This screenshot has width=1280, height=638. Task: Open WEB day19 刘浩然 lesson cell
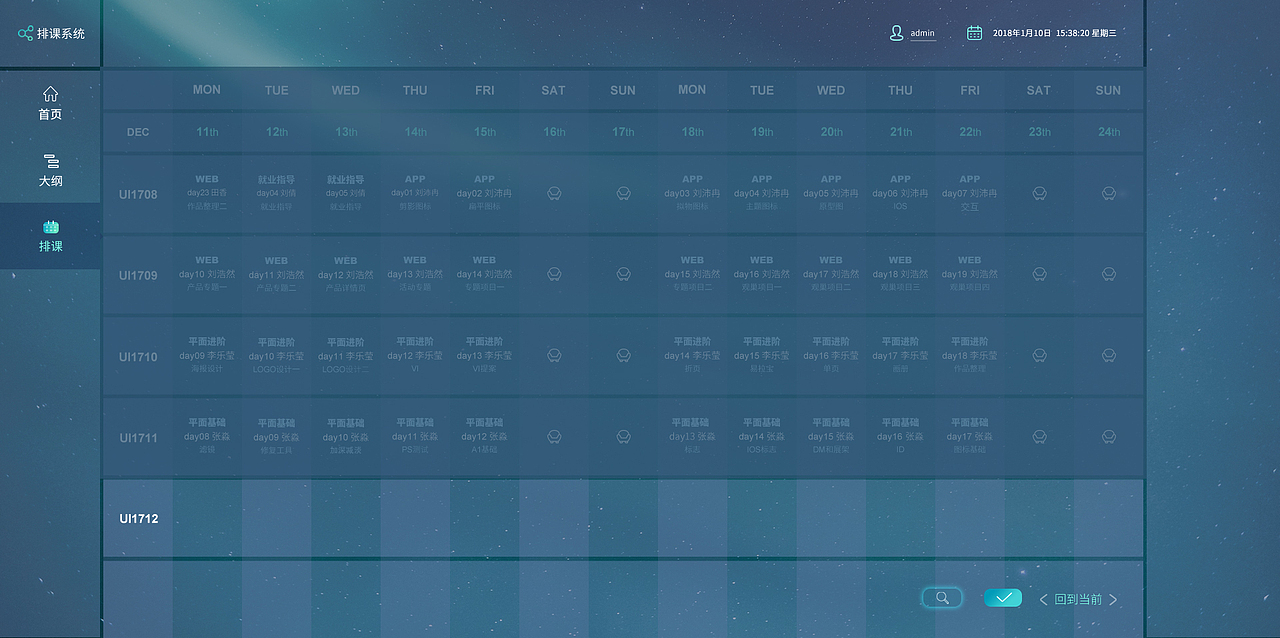click(970, 274)
